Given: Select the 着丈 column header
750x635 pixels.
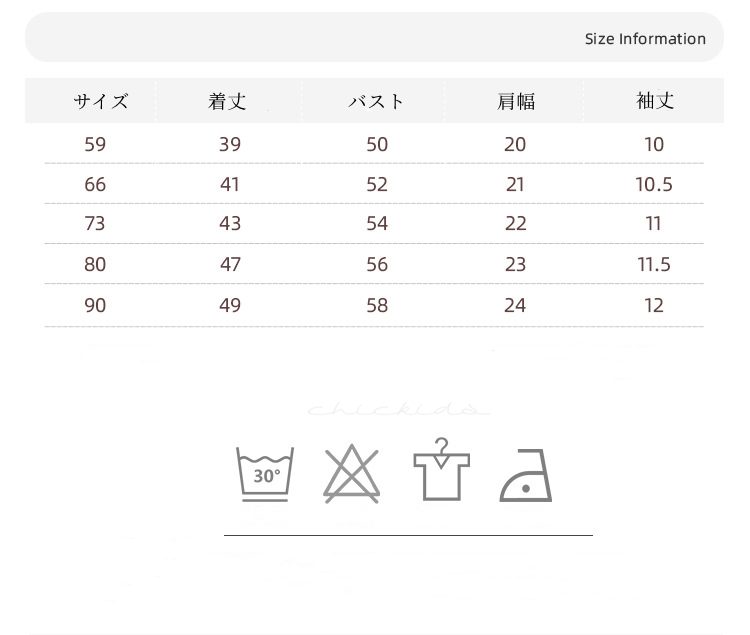Looking at the screenshot, I should point(227,101).
